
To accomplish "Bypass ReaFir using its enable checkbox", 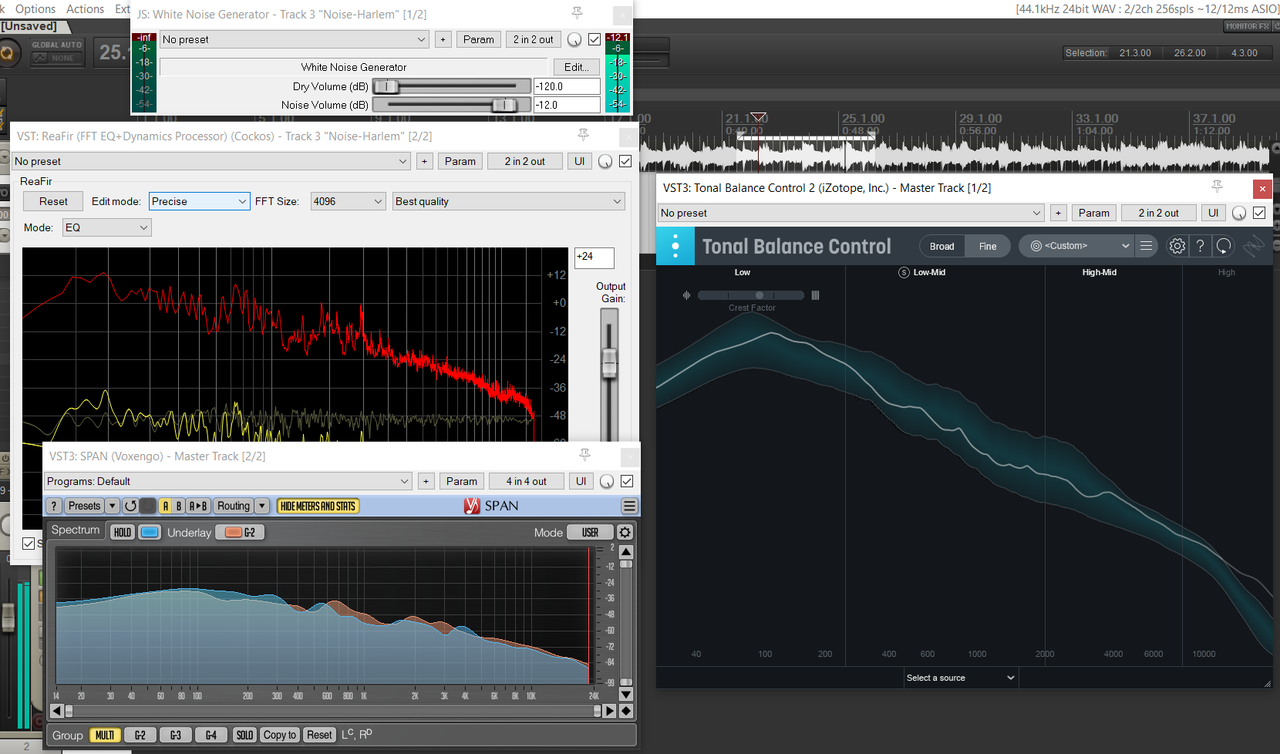I will 626,161.
